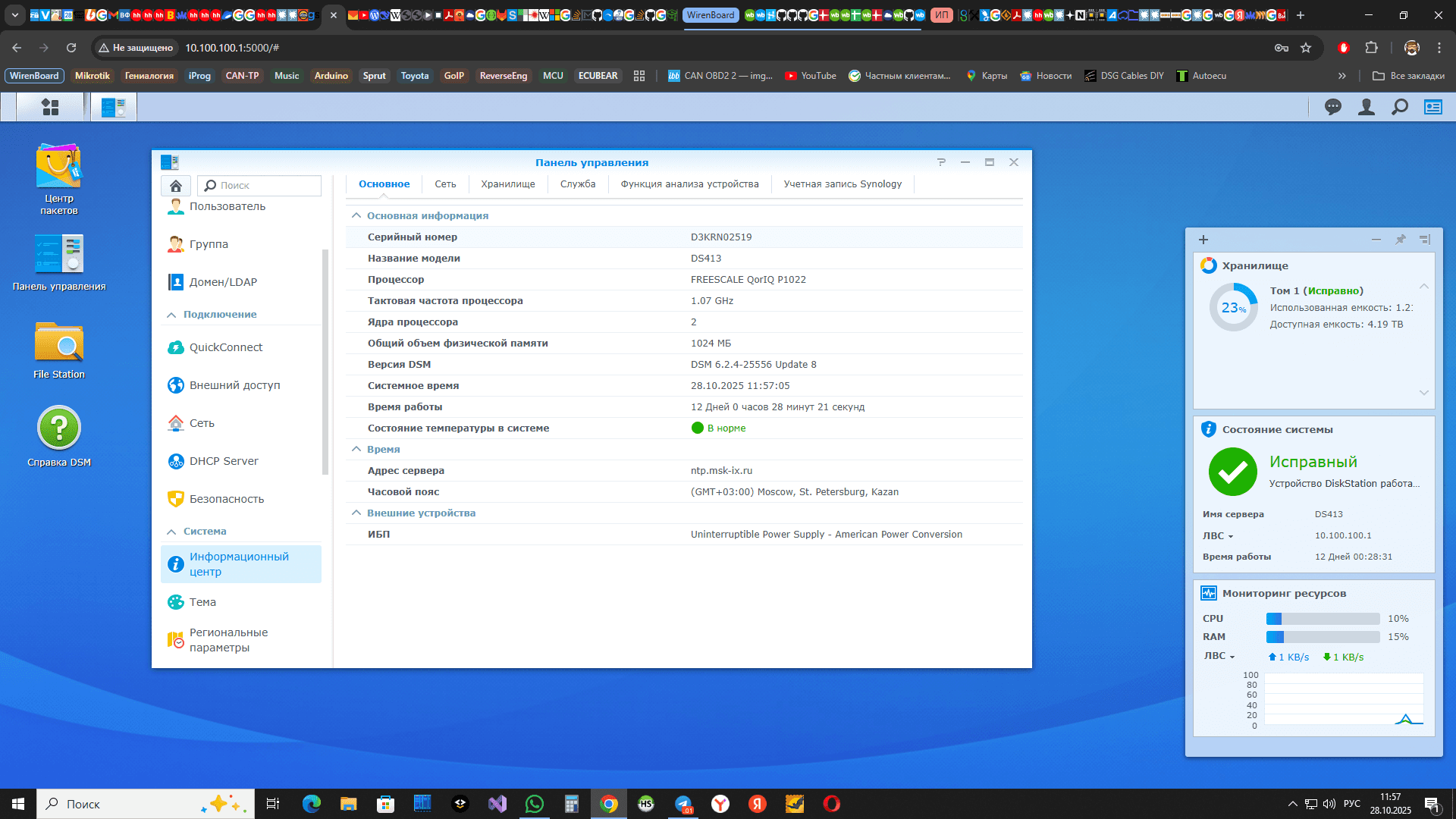Screen dimensions: 1456x819
Task: Collapse the Внешние устройства section
Action: 356,513
